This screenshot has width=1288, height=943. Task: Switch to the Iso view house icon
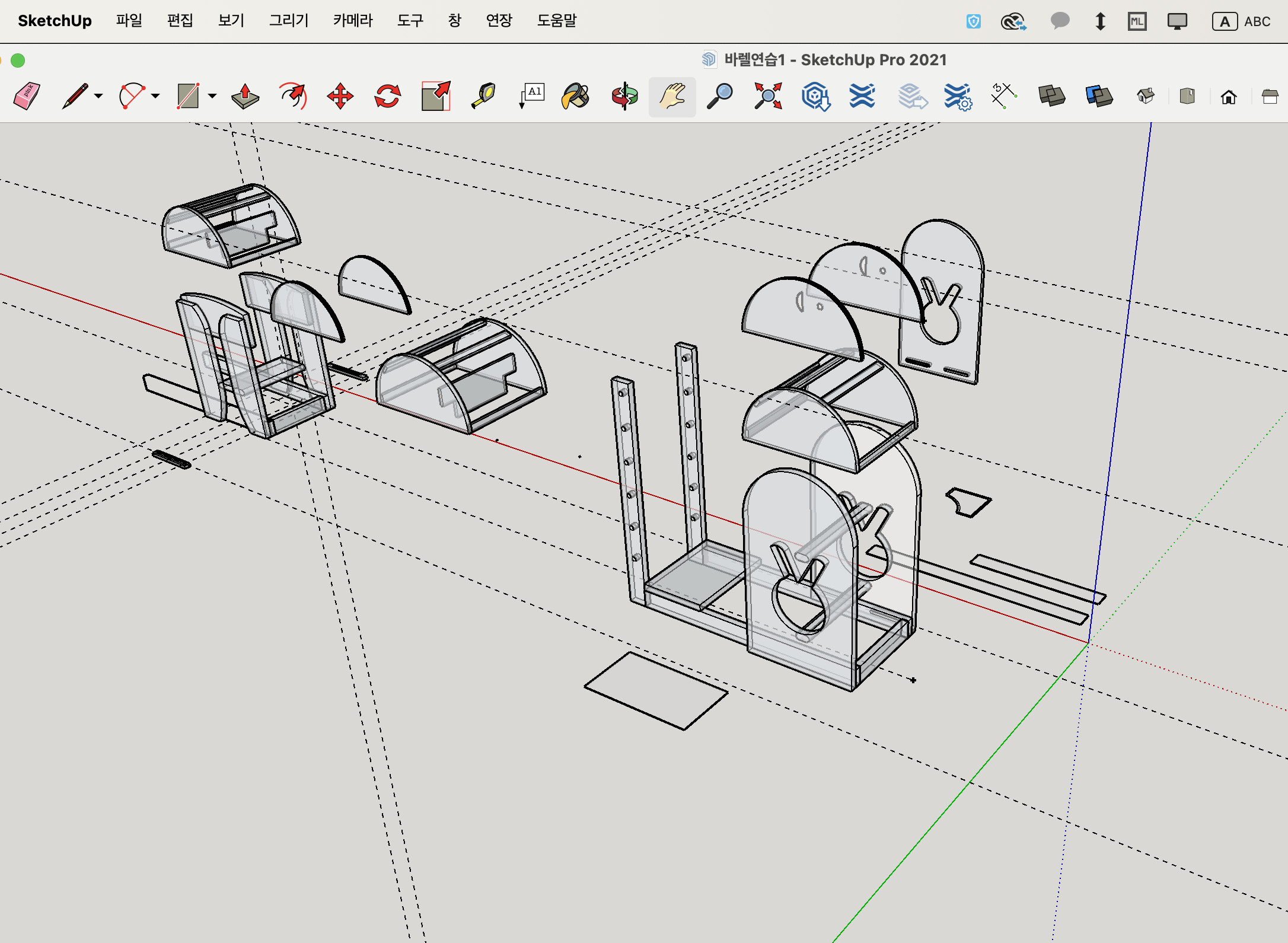coord(1146,96)
